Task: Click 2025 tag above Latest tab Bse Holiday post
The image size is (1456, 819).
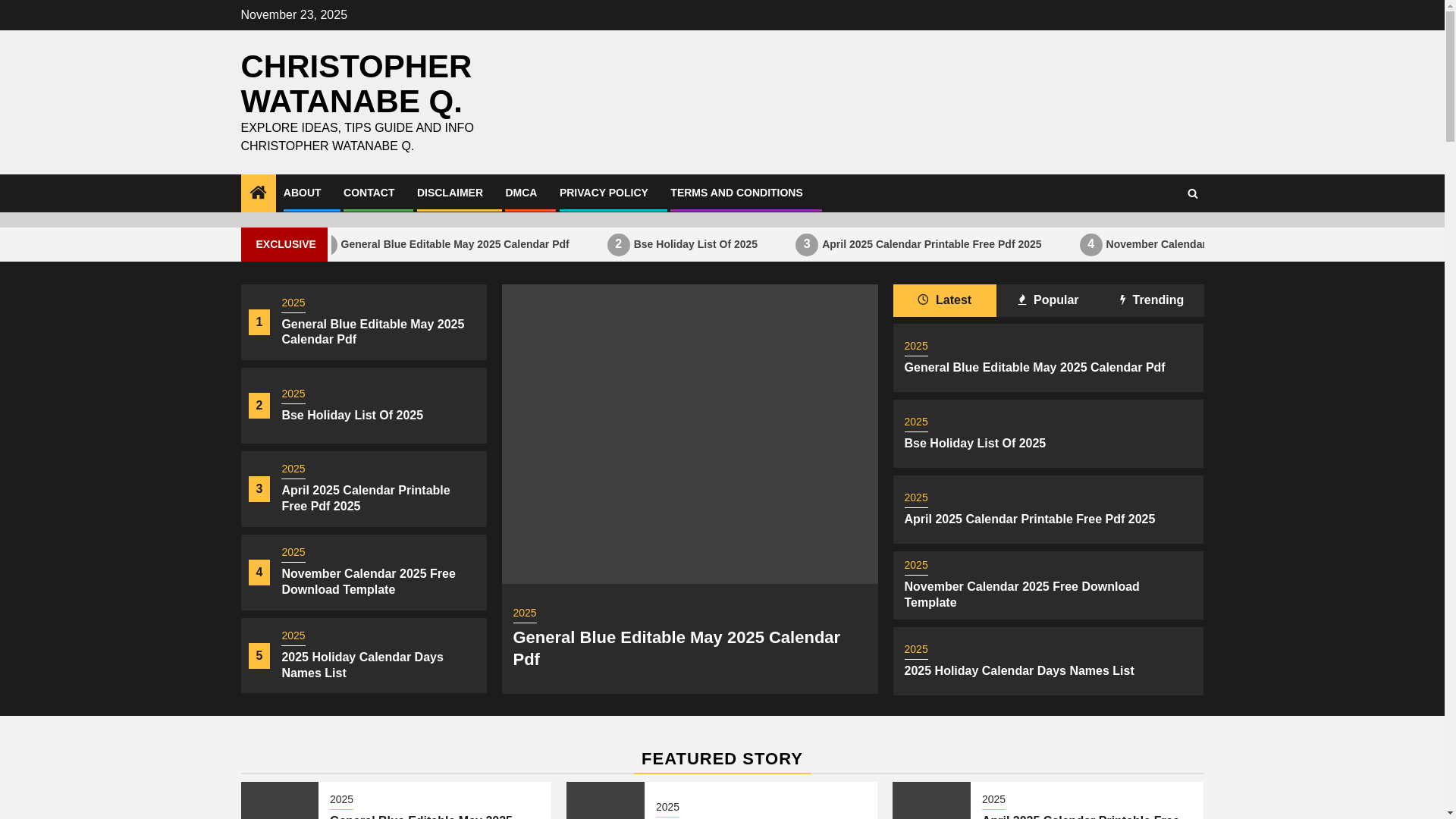Action: tap(916, 422)
